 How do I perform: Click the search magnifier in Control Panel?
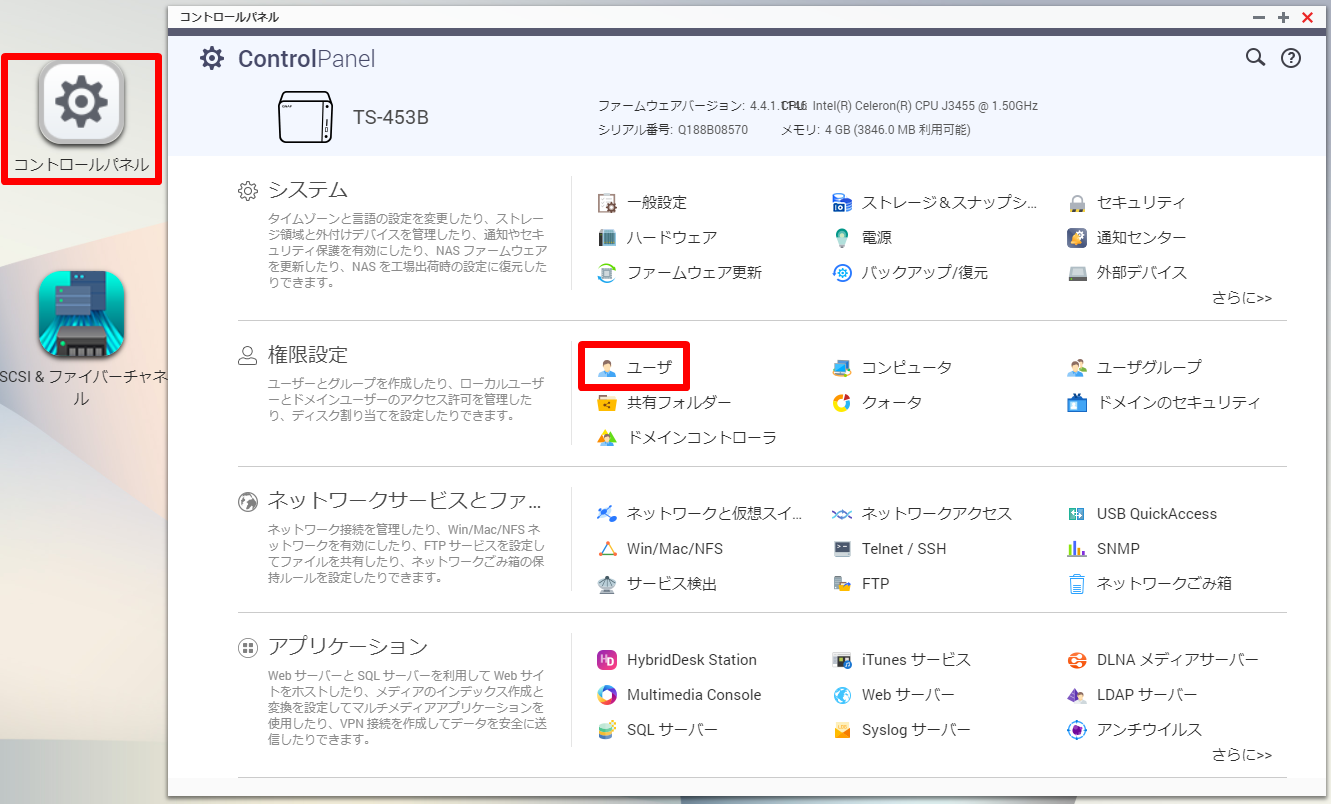click(1255, 58)
